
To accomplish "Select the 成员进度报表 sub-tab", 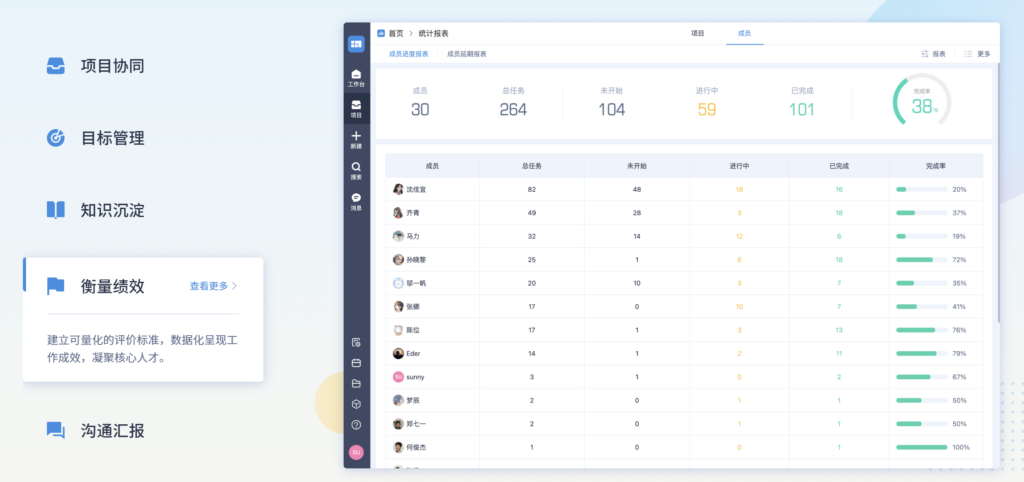I will [x=408, y=54].
